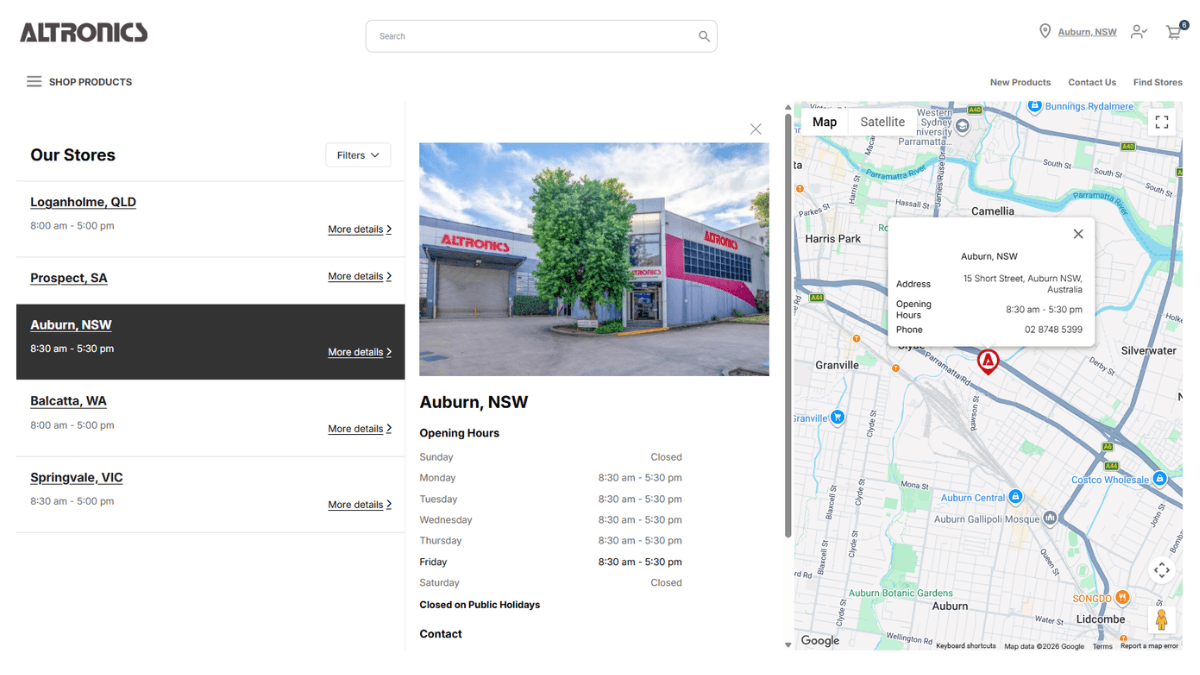Image resolution: width=1200 pixels, height=675 pixels.
Task: Open map Terms link
Action: point(1102,646)
